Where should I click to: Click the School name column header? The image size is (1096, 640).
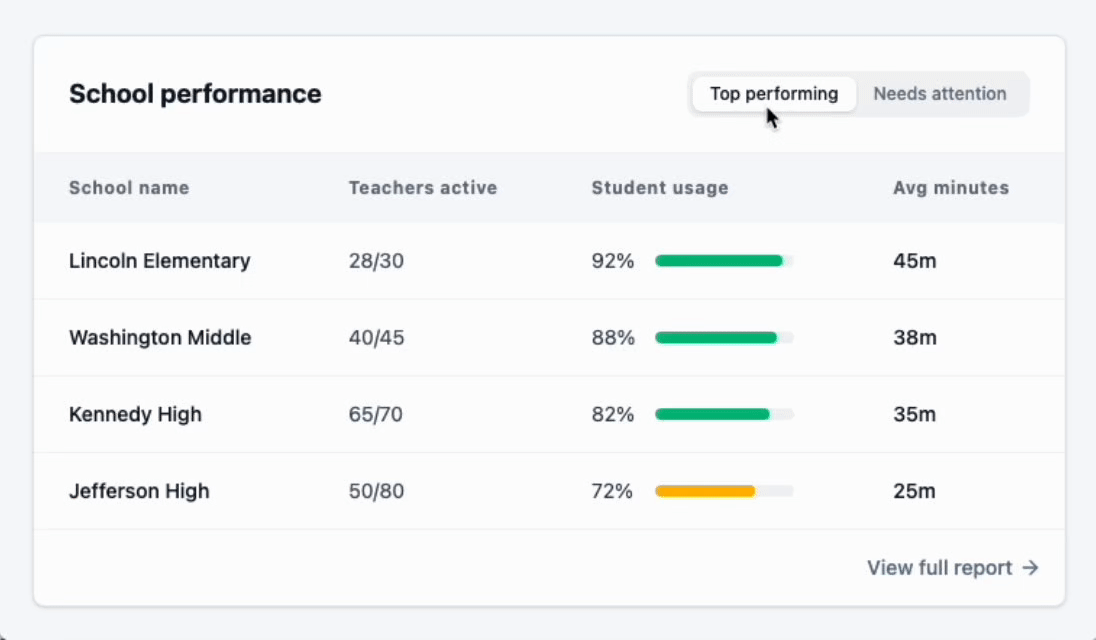pos(129,188)
